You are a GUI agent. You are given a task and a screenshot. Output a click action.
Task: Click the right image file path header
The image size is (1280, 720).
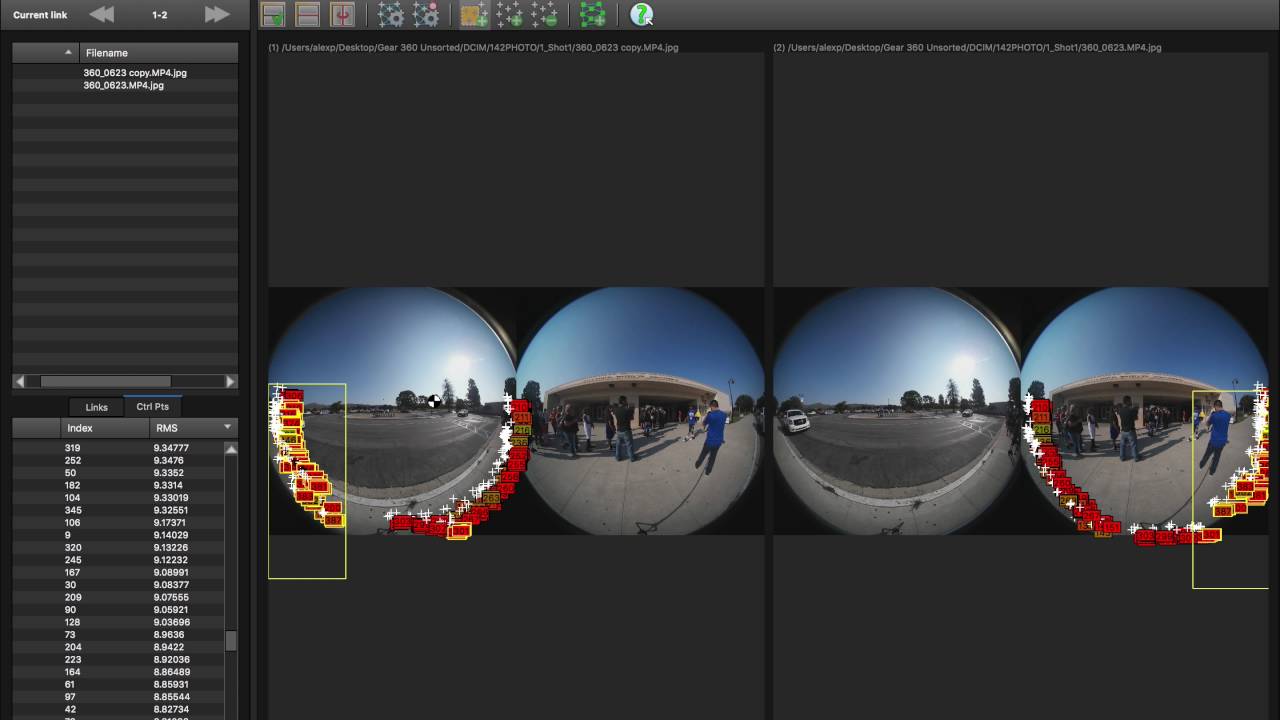[968, 47]
